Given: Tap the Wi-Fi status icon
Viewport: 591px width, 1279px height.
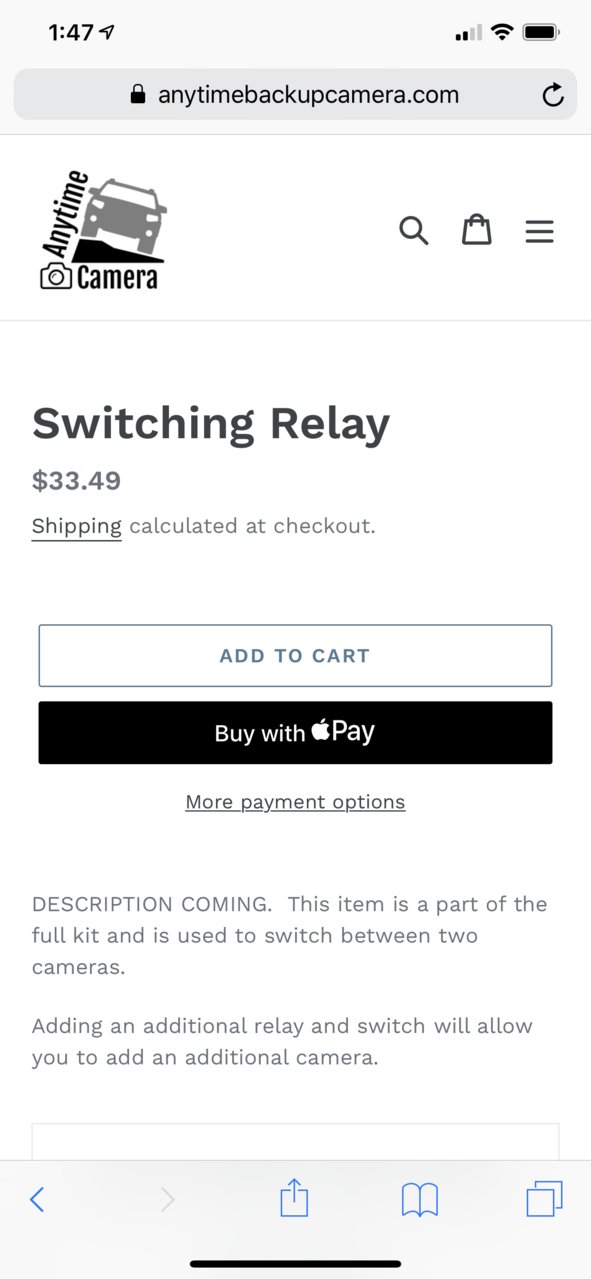Looking at the screenshot, I should (x=501, y=32).
